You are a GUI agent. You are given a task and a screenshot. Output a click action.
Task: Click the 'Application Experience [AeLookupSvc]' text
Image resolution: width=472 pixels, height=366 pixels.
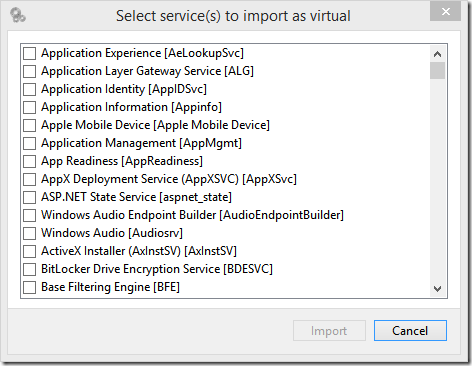coord(142,53)
